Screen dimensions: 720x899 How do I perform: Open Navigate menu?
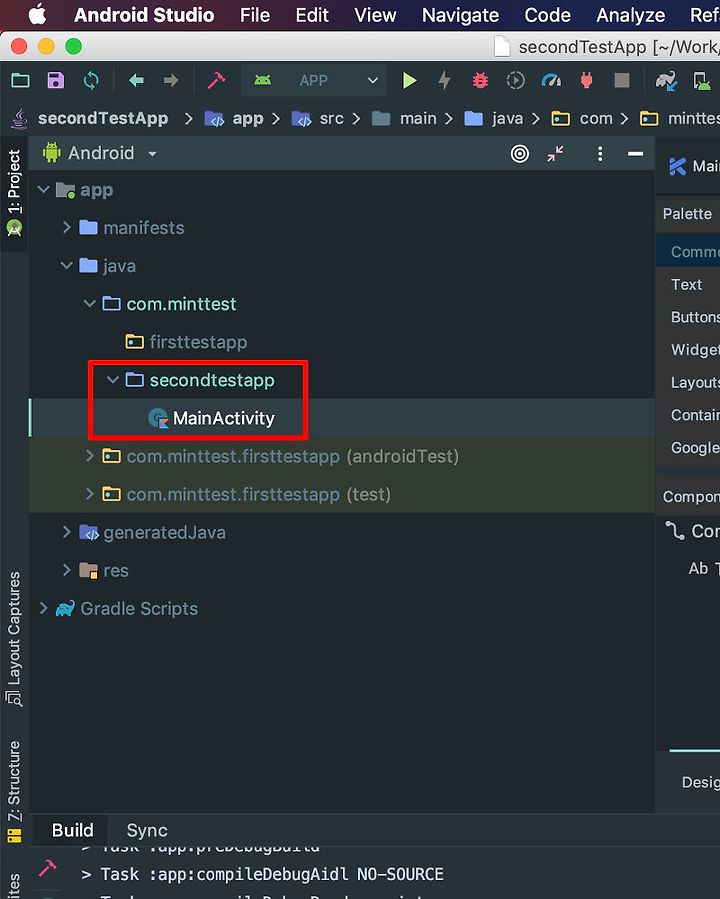click(460, 15)
